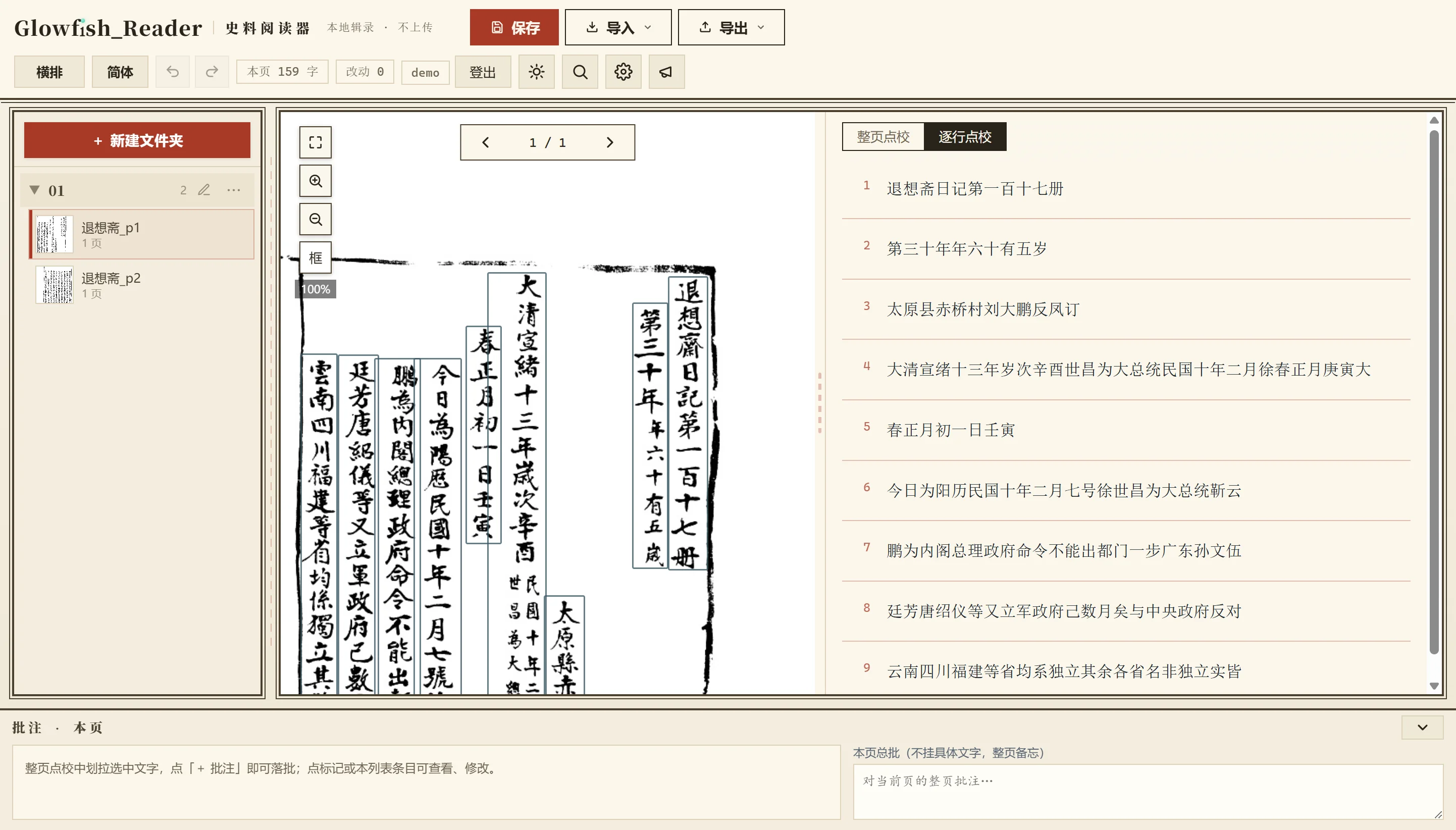Toggle the 框 bounding boxes display
The height and width of the screenshot is (830, 1456).
(315, 257)
